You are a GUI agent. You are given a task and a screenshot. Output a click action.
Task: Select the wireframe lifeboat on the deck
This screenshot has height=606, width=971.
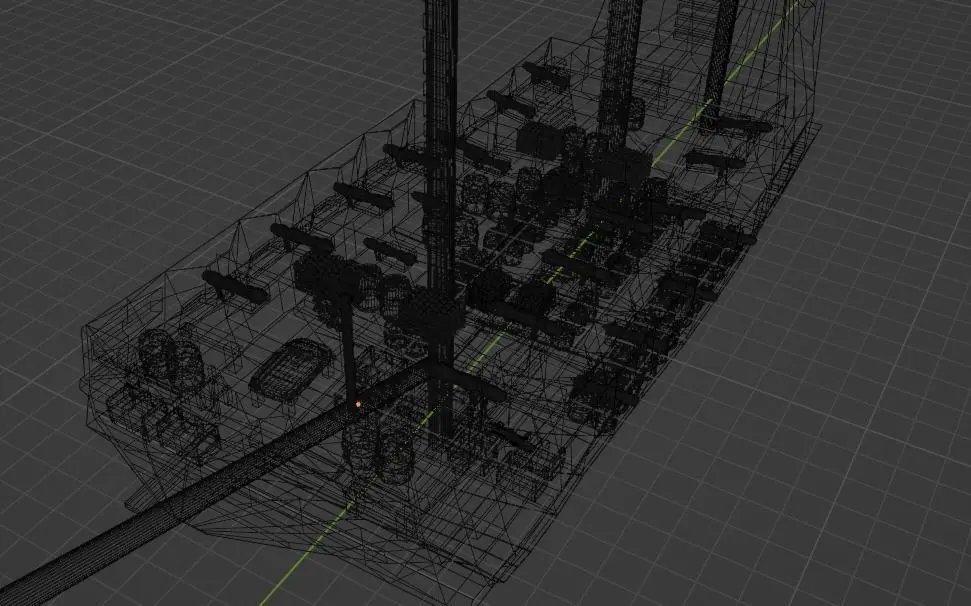[290, 369]
